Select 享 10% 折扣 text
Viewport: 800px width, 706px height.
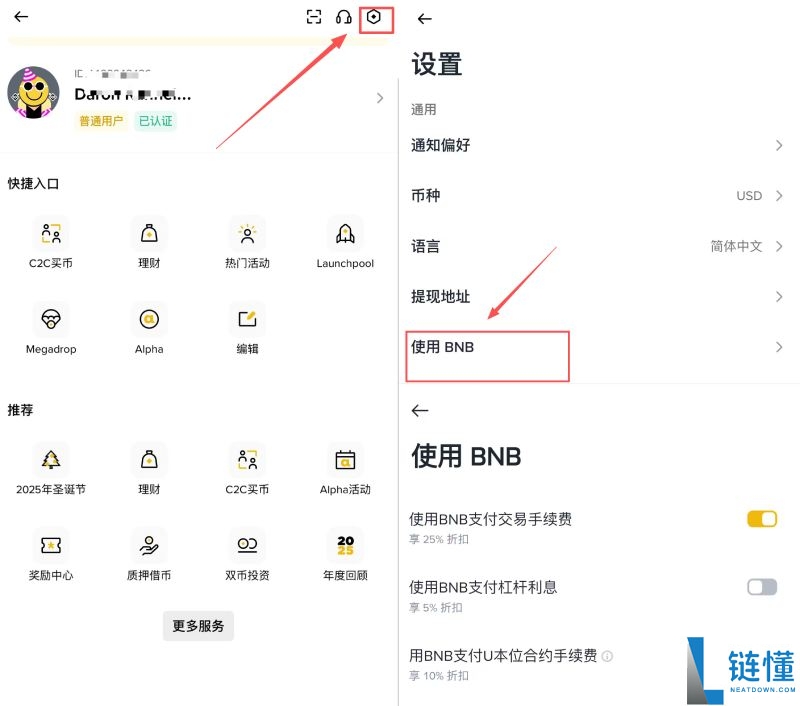(439, 675)
